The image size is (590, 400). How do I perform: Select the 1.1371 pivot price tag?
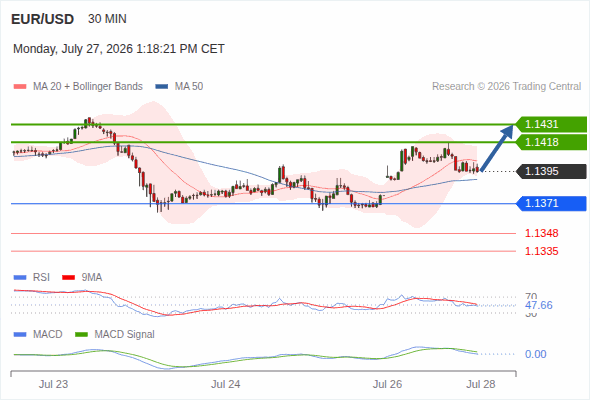[x=551, y=204]
